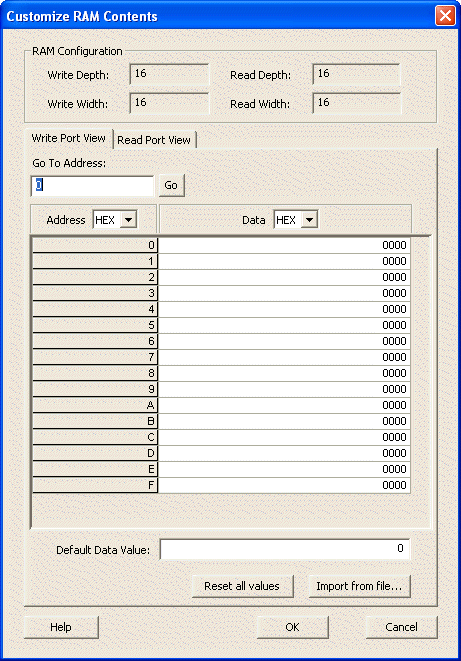This screenshot has height=661, width=461.
Task: Select data cell for address 4
Action: pyautogui.click(x=284, y=309)
